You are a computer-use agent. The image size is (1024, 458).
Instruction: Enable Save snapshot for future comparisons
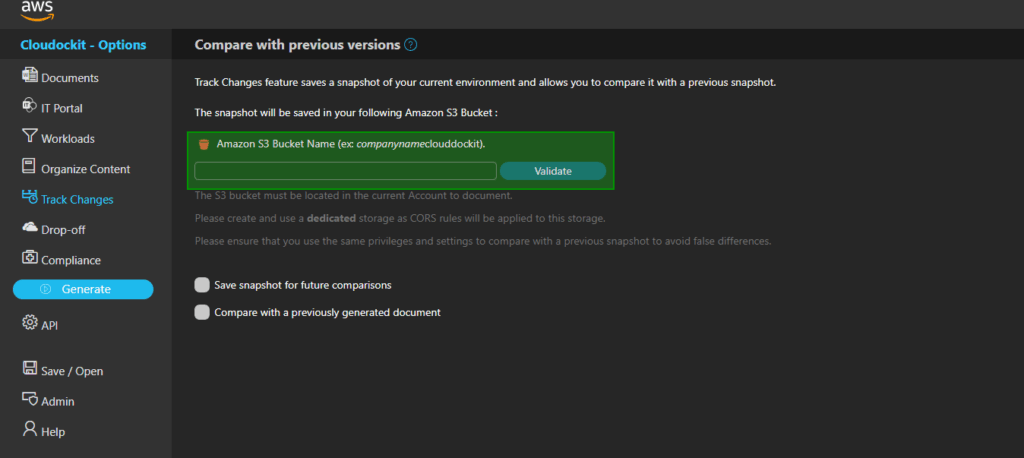[x=203, y=285]
